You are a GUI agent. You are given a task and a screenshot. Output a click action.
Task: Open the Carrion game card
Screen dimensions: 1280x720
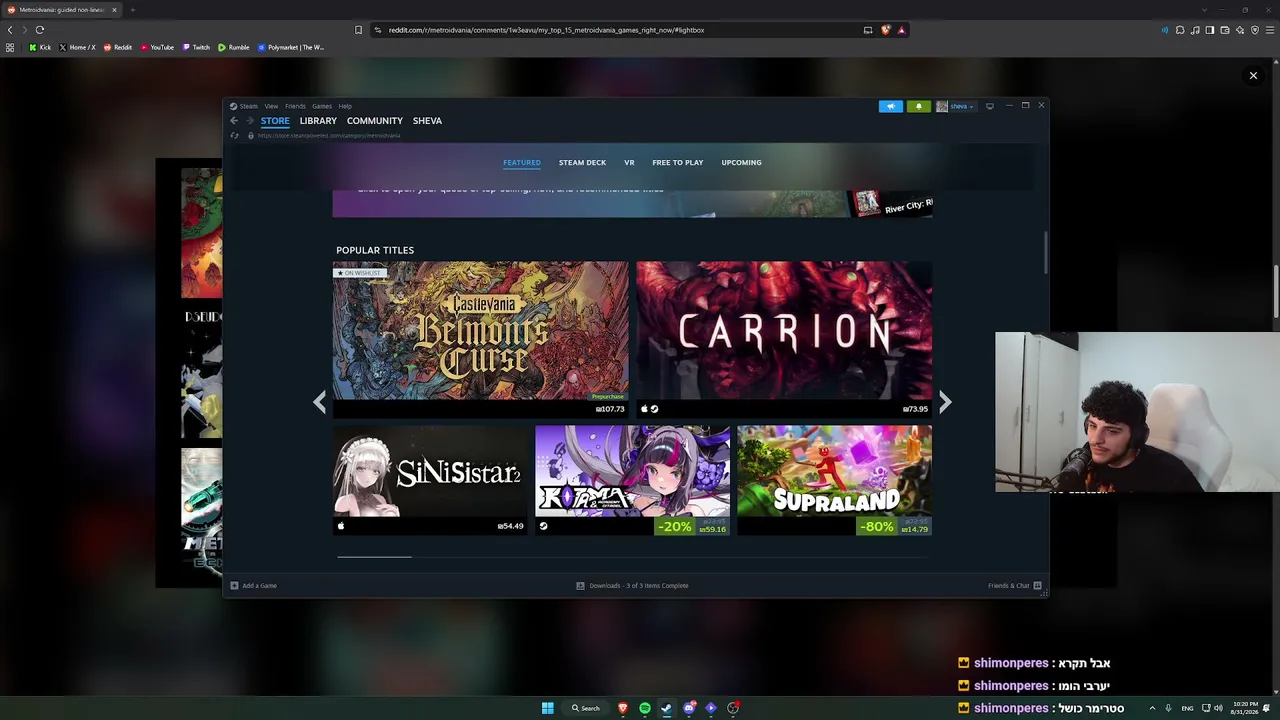(x=784, y=339)
